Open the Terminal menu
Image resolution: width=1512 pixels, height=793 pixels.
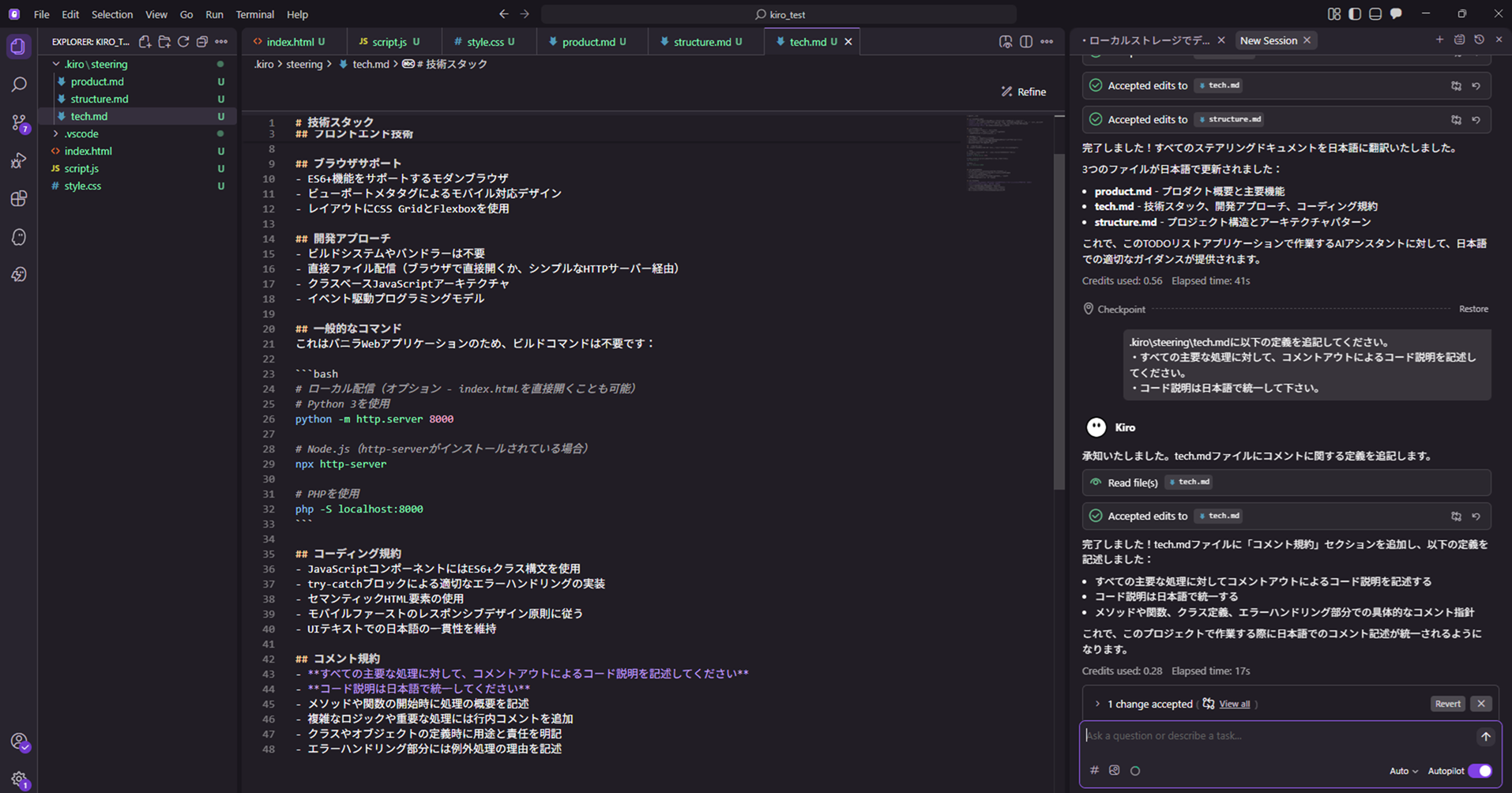(x=254, y=14)
